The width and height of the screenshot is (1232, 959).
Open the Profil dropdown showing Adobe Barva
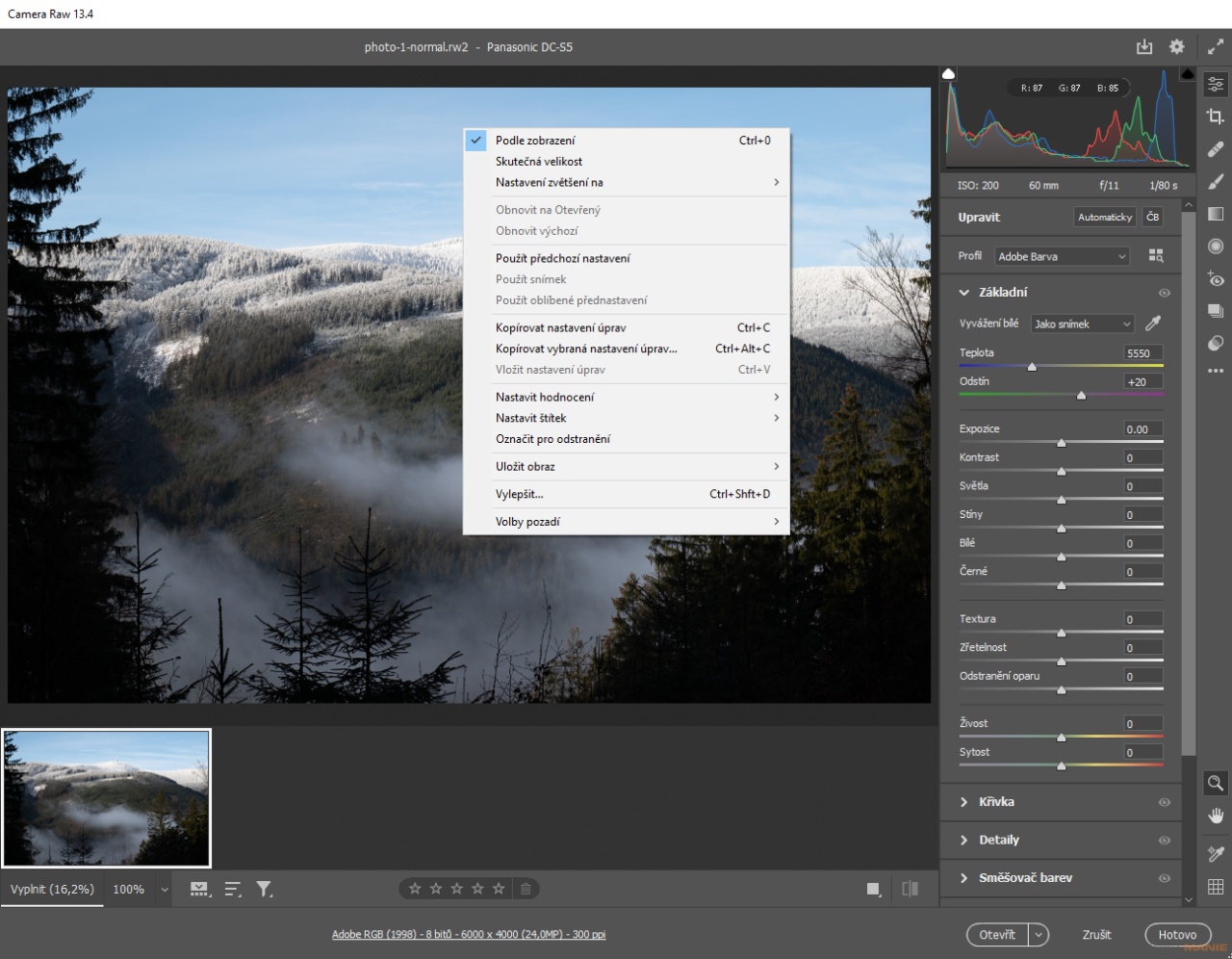click(1062, 256)
